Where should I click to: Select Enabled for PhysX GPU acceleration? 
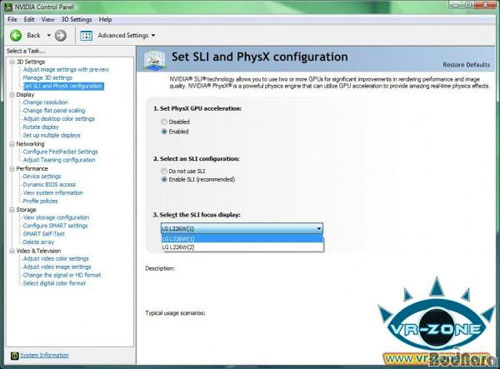tap(164, 131)
